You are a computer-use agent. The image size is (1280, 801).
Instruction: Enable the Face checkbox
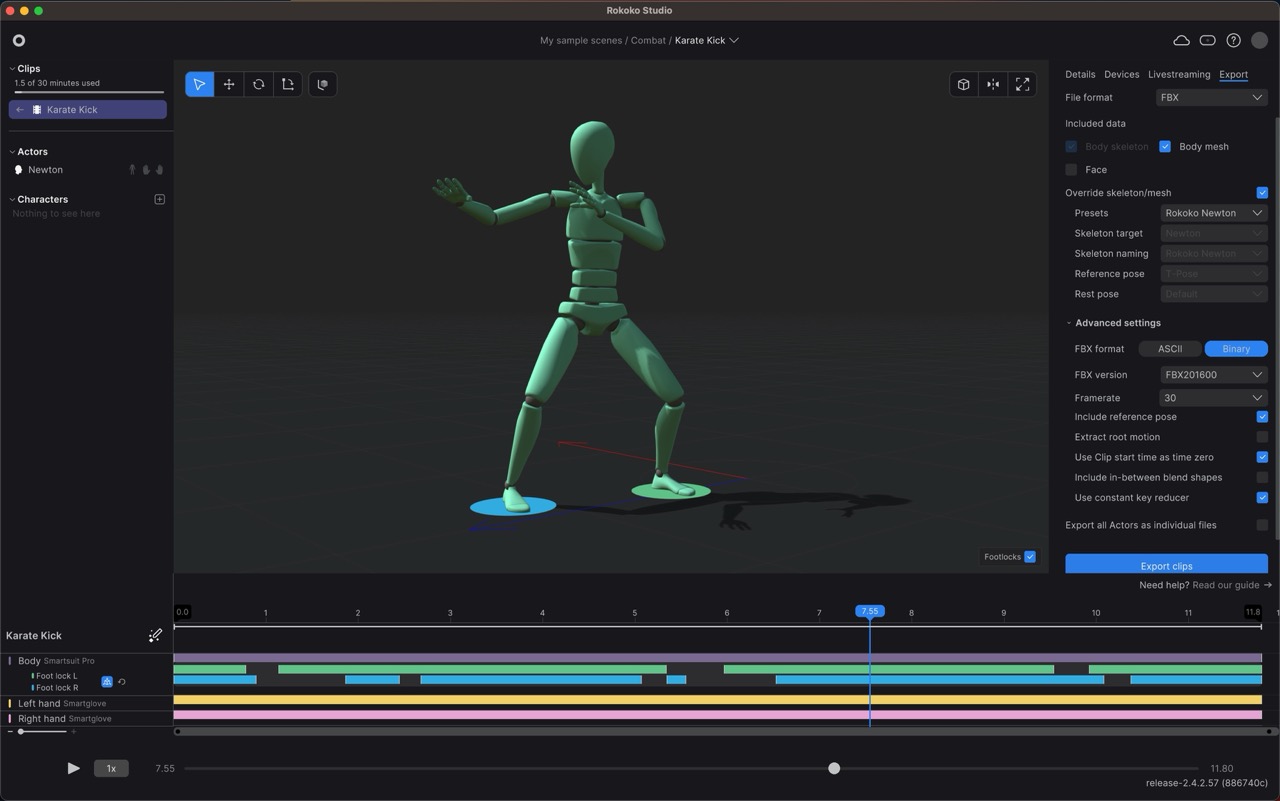click(1071, 170)
